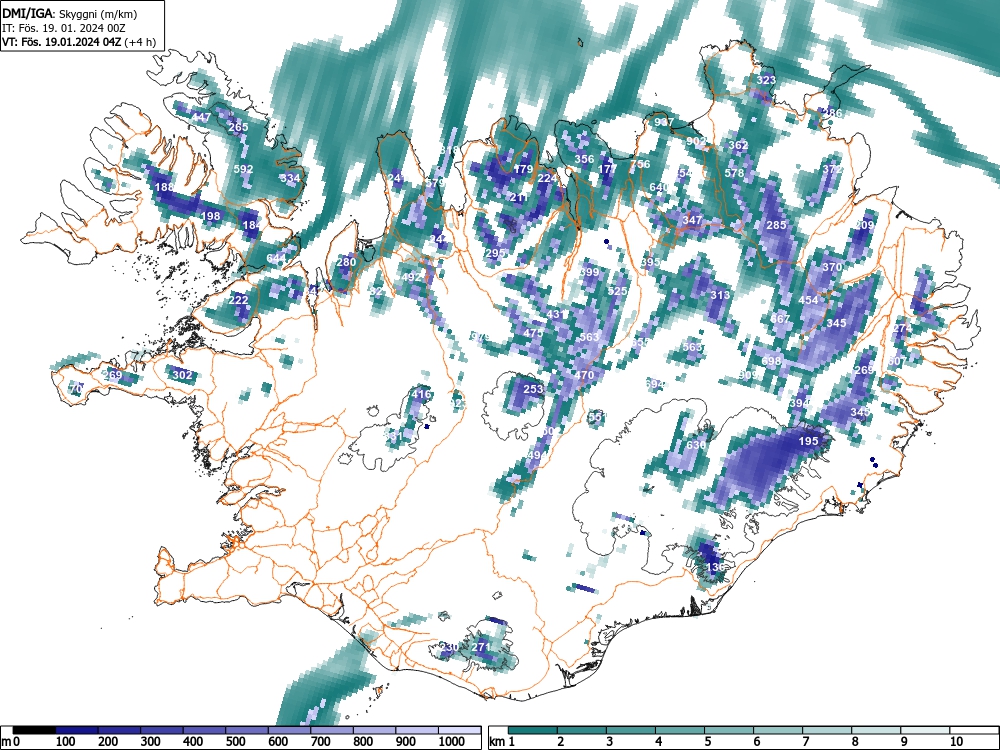Click the visibility value 630
The width and height of the screenshot is (1000, 750).
[x=696, y=445]
